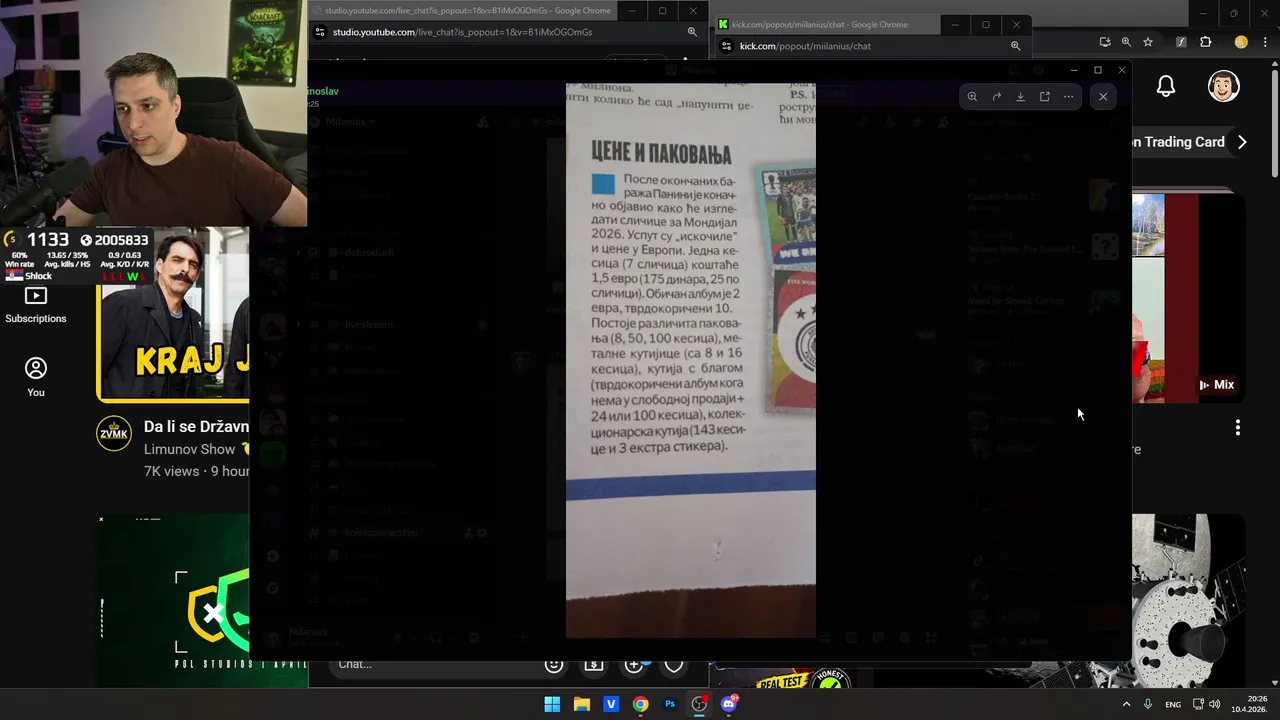The width and height of the screenshot is (1280, 720).
Task: Open image in browser from viewer toolbar
Action: tap(1044, 97)
